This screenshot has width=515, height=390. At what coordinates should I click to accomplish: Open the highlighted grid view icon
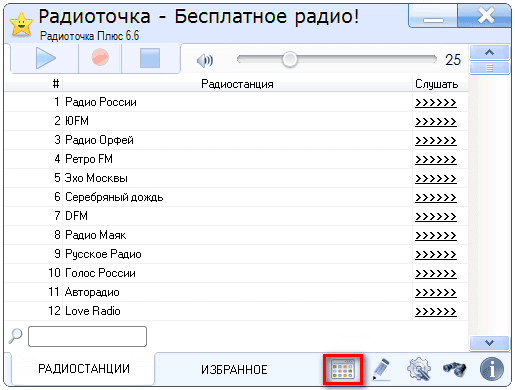343,370
